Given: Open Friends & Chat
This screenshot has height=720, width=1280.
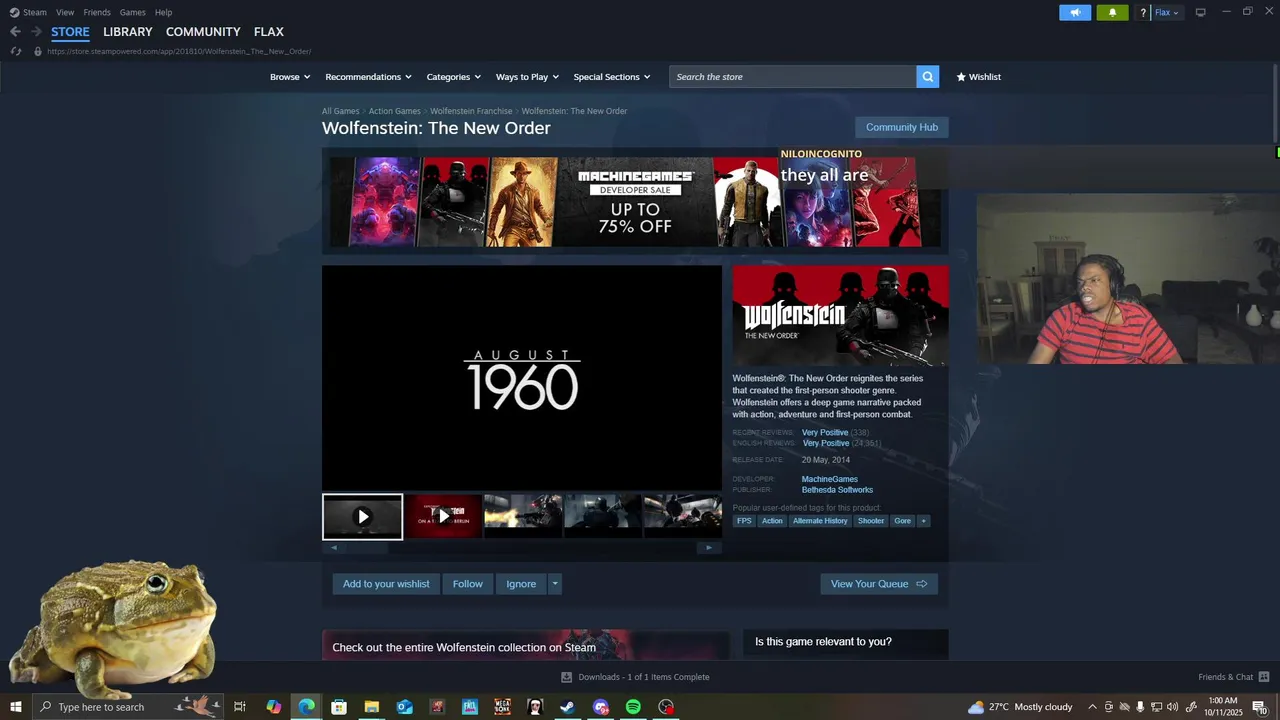Looking at the screenshot, I should point(1233,677).
